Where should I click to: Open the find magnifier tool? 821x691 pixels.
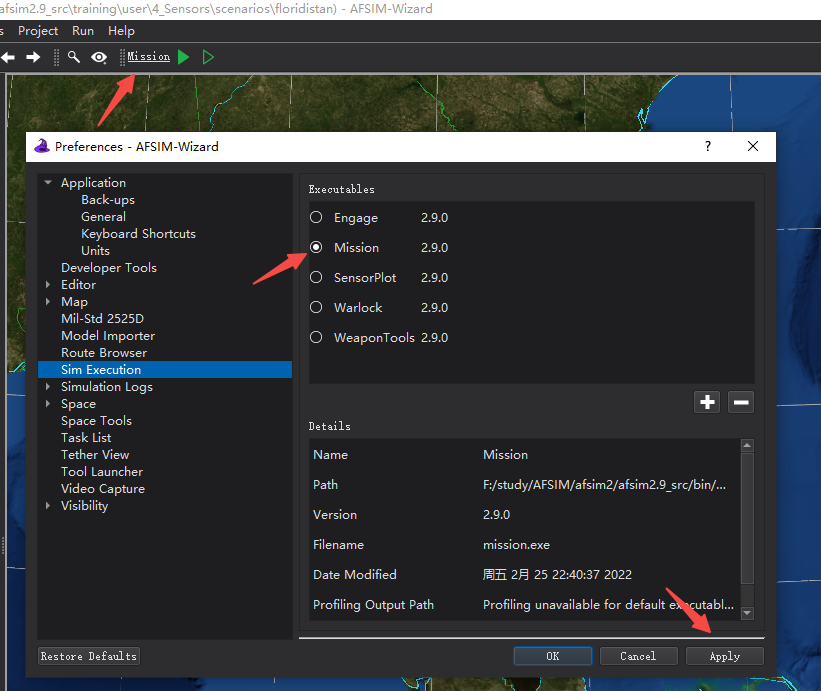coord(74,57)
